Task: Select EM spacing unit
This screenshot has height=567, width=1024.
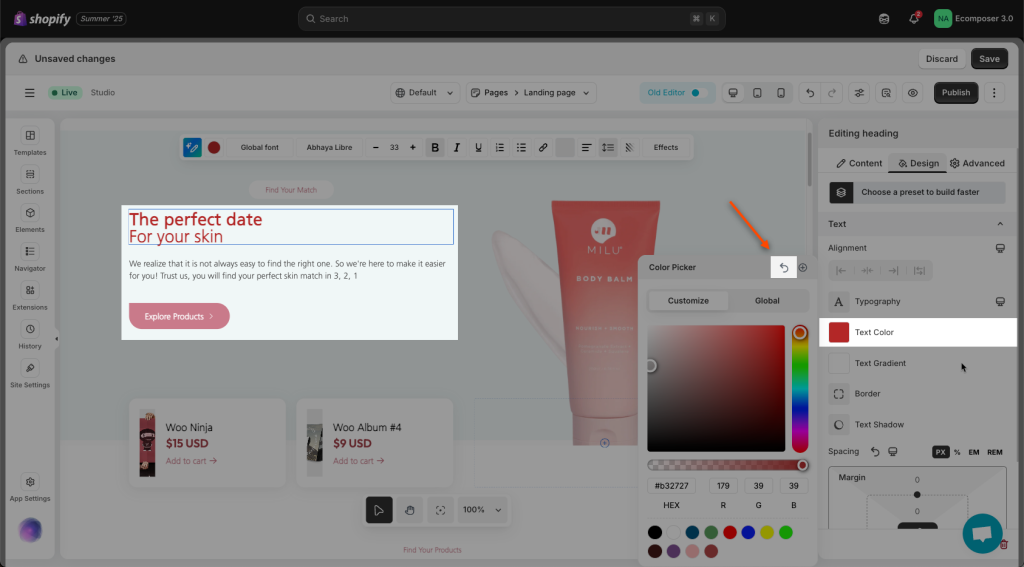Action: (x=974, y=452)
